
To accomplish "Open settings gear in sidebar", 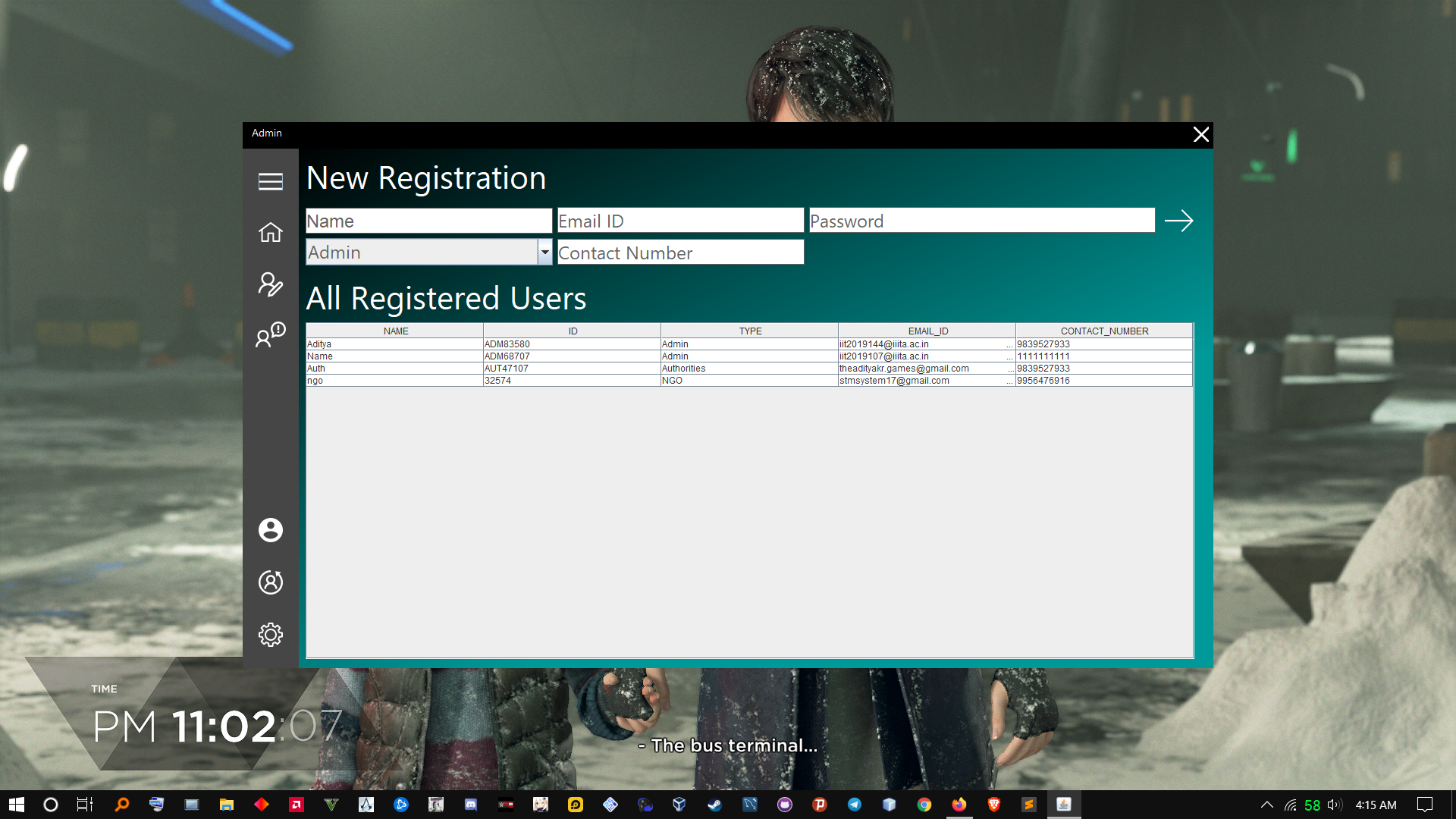I will pyautogui.click(x=270, y=635).
